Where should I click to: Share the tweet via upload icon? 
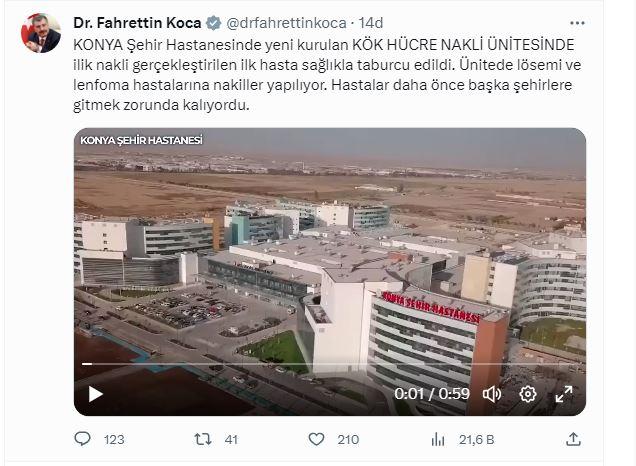click(574, 439)
